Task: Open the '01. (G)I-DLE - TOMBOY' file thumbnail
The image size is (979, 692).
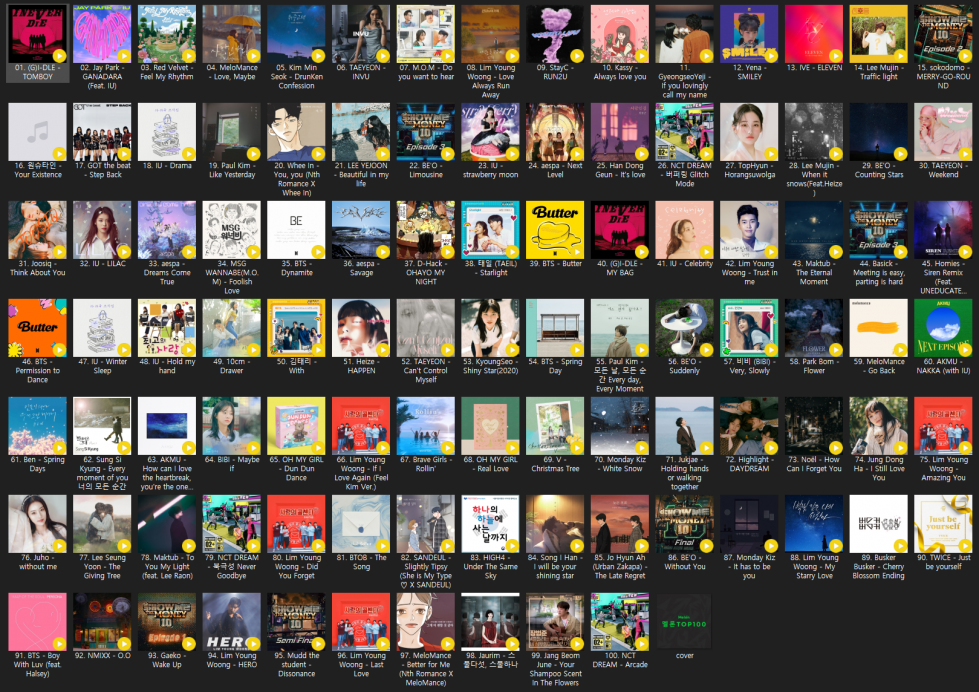Action: pos(37,34)
